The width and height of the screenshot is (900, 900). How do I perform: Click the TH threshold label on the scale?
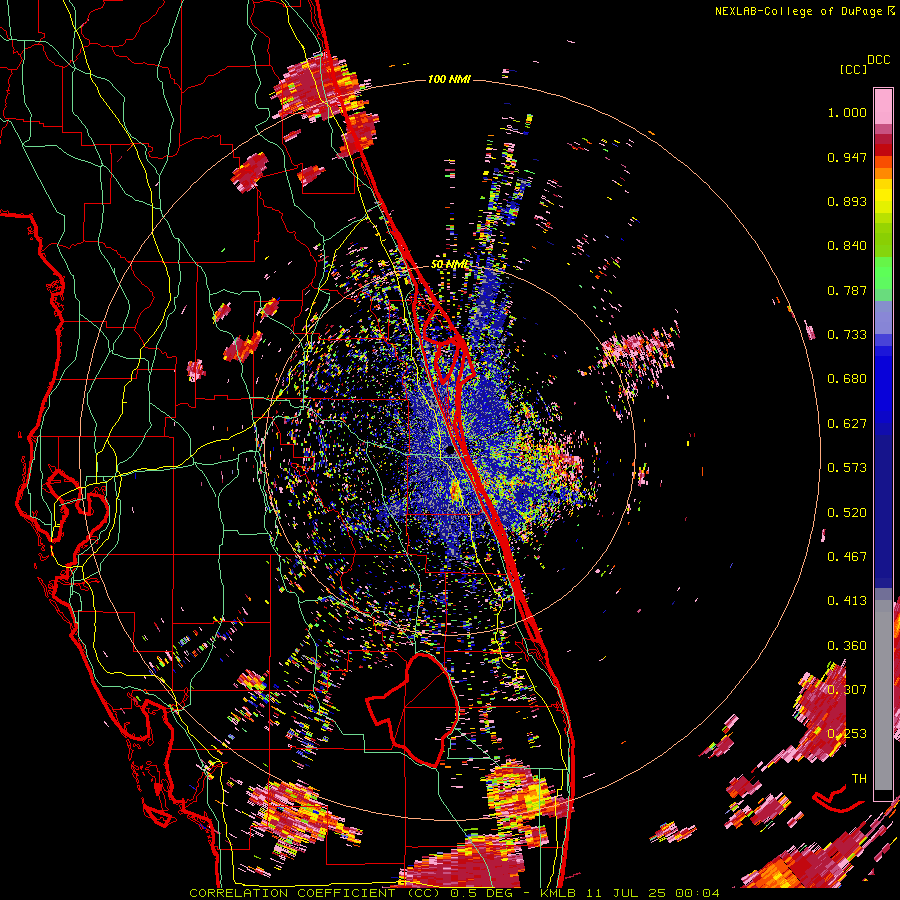(859, 779)
